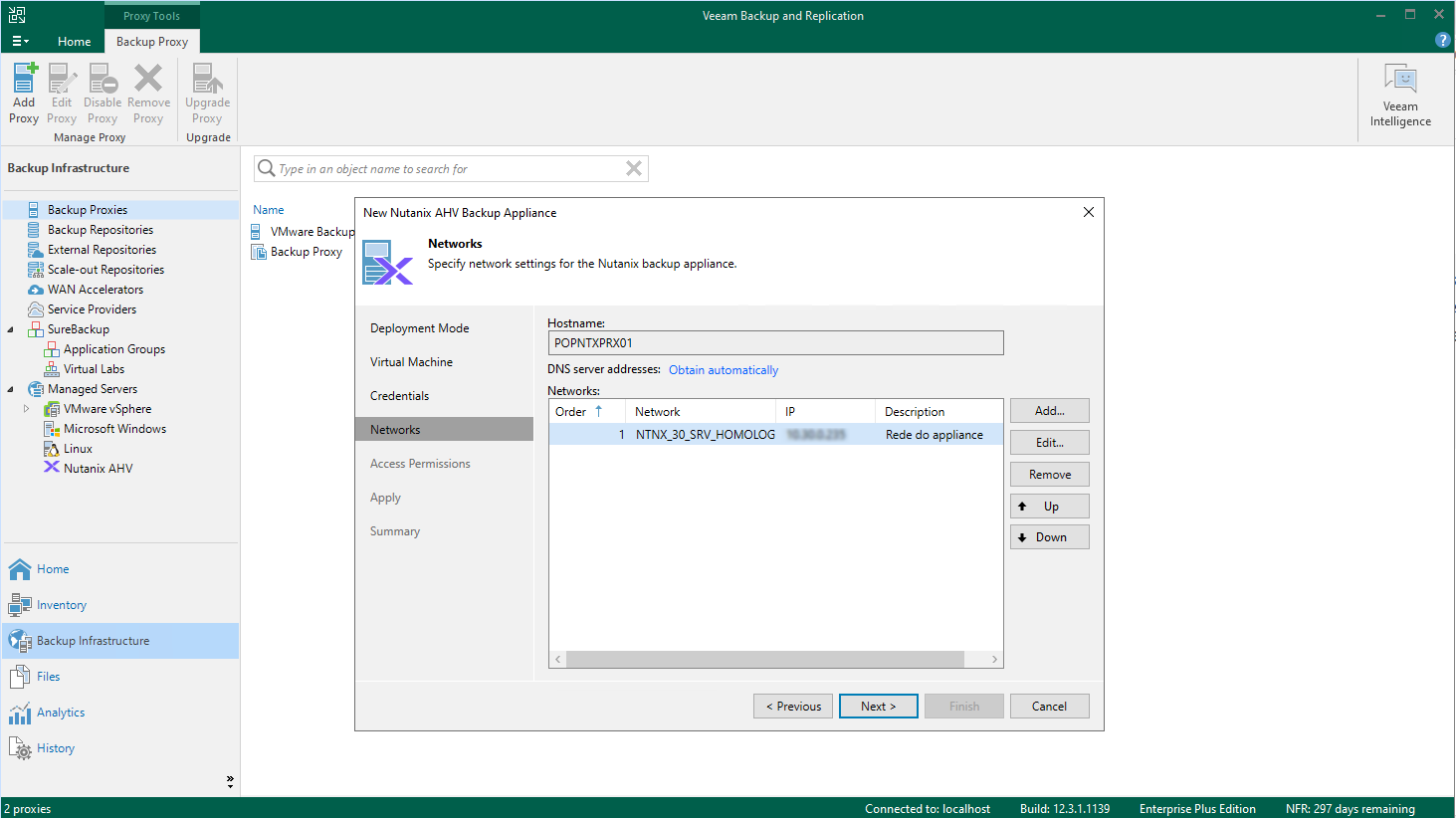
Task: Click the Add... network button
Action: tap(1050, 411)
